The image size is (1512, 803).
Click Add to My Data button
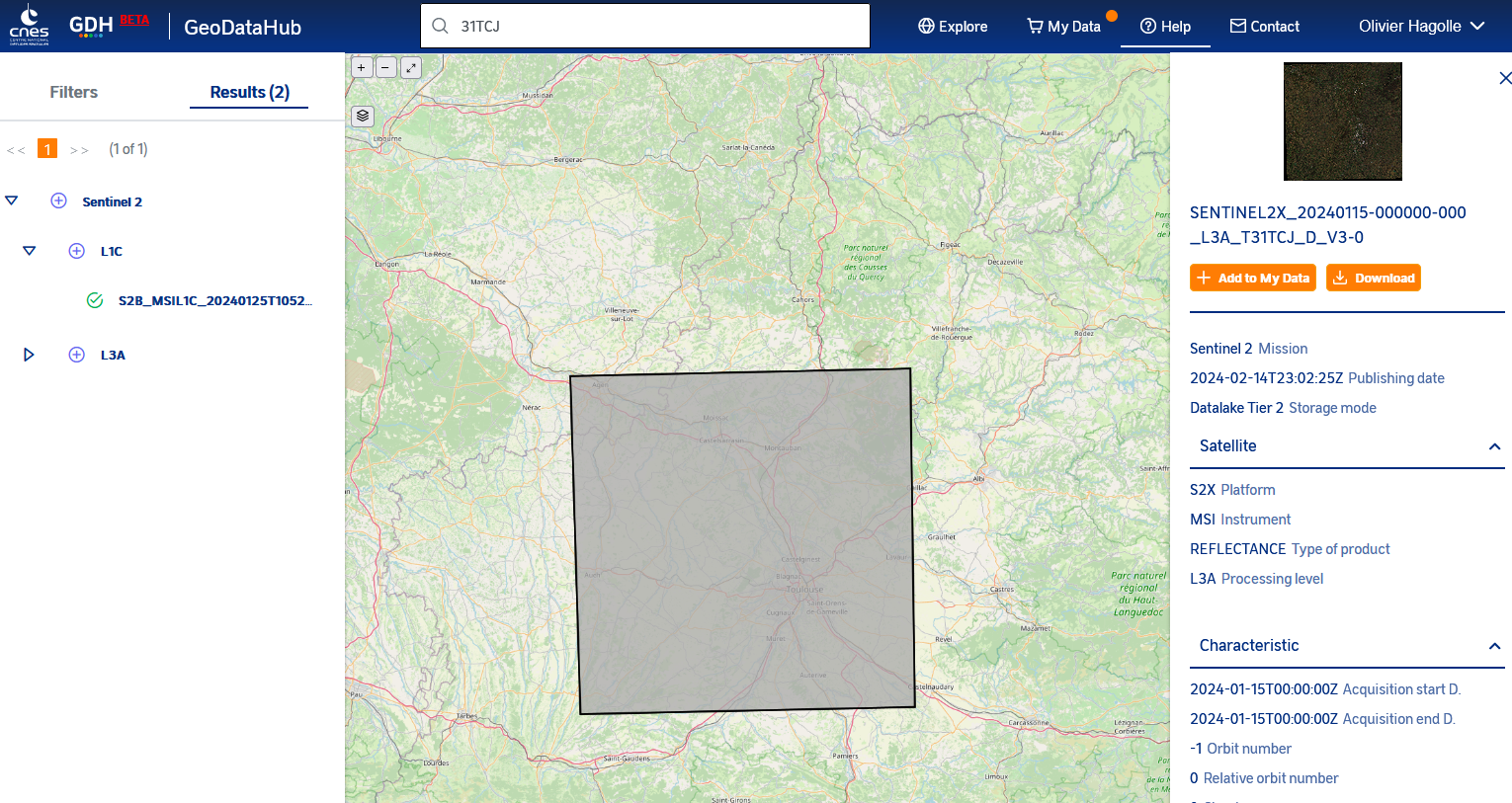[x=1252, y=278]
